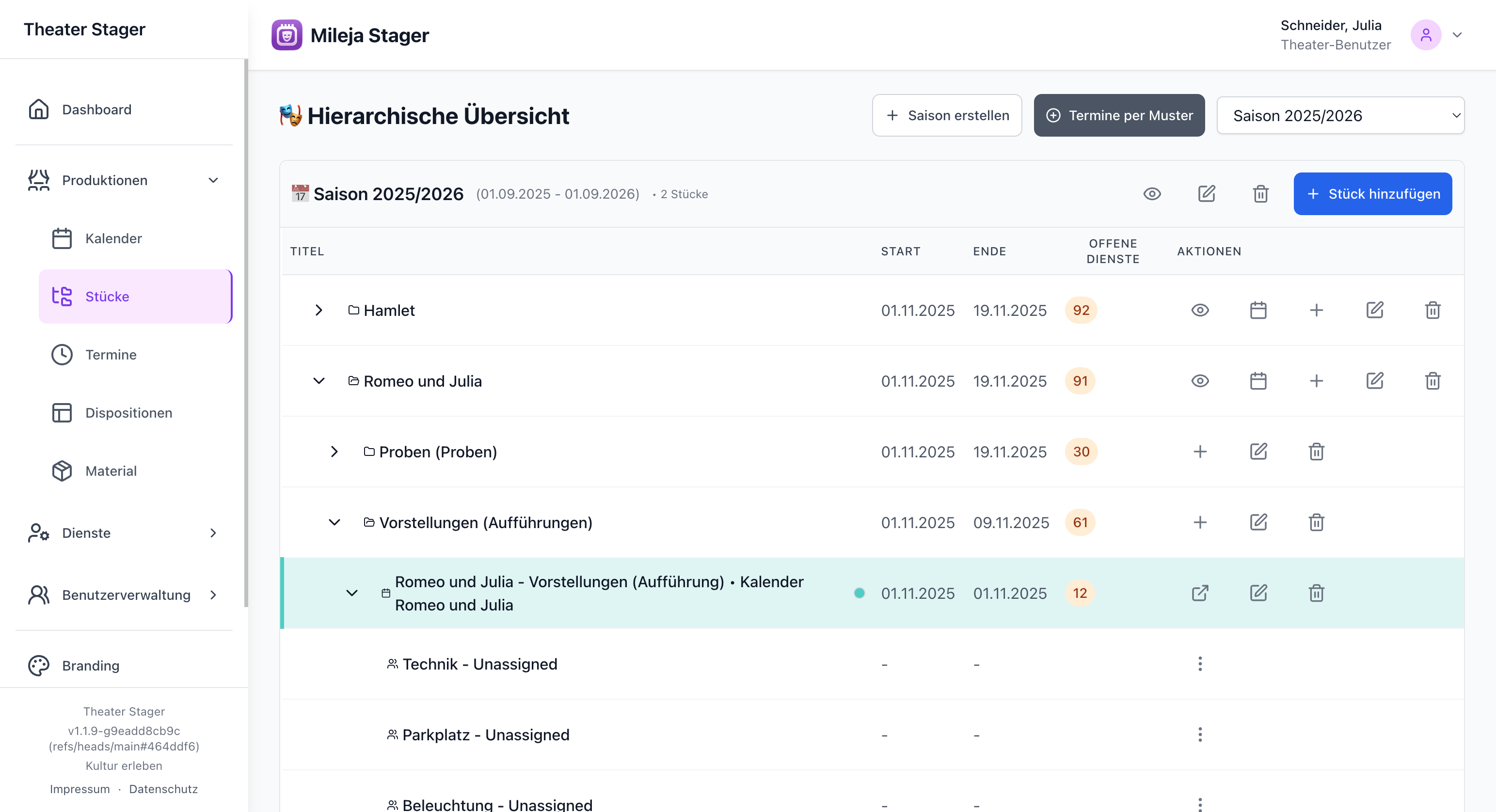
Task: Open the highlighted performance in external view
Action: click(x=1200, y=593)
